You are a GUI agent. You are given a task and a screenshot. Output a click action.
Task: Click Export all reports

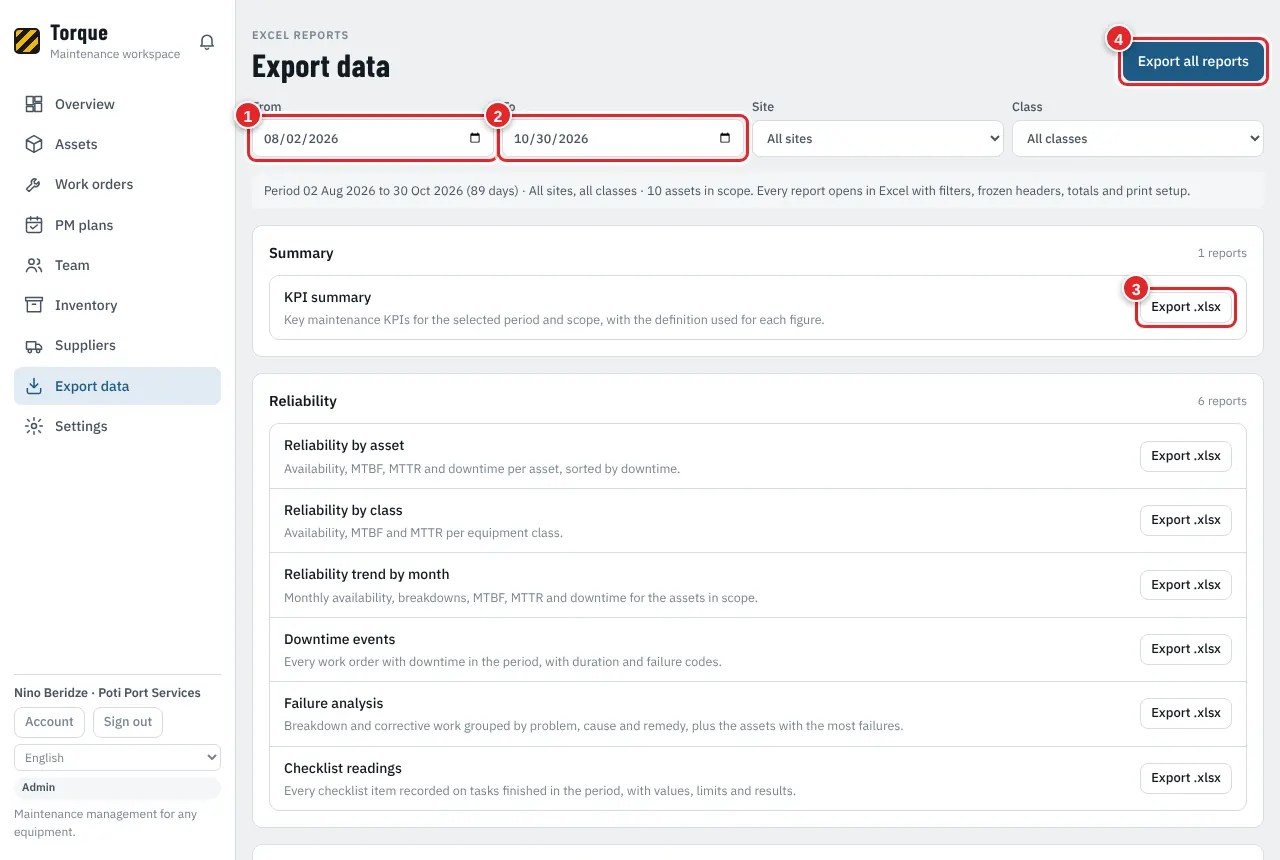pyautogui.click(x=1193, y=61)
